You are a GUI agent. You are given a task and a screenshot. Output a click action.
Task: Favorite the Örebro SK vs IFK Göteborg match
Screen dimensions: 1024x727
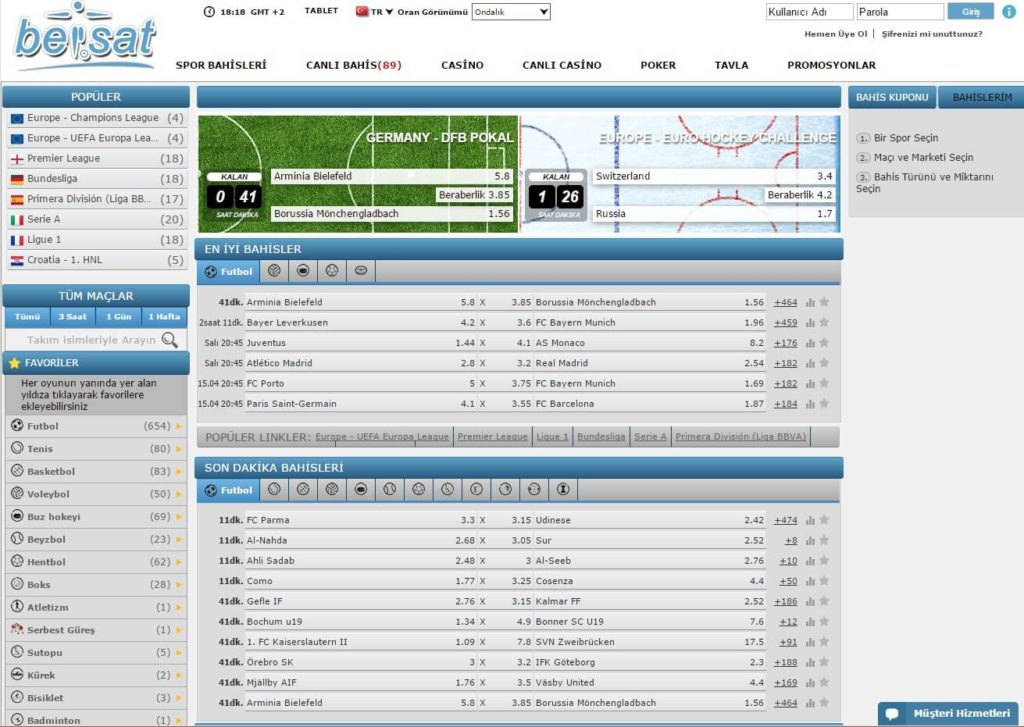pyautogui.click(x=824, y=662)
